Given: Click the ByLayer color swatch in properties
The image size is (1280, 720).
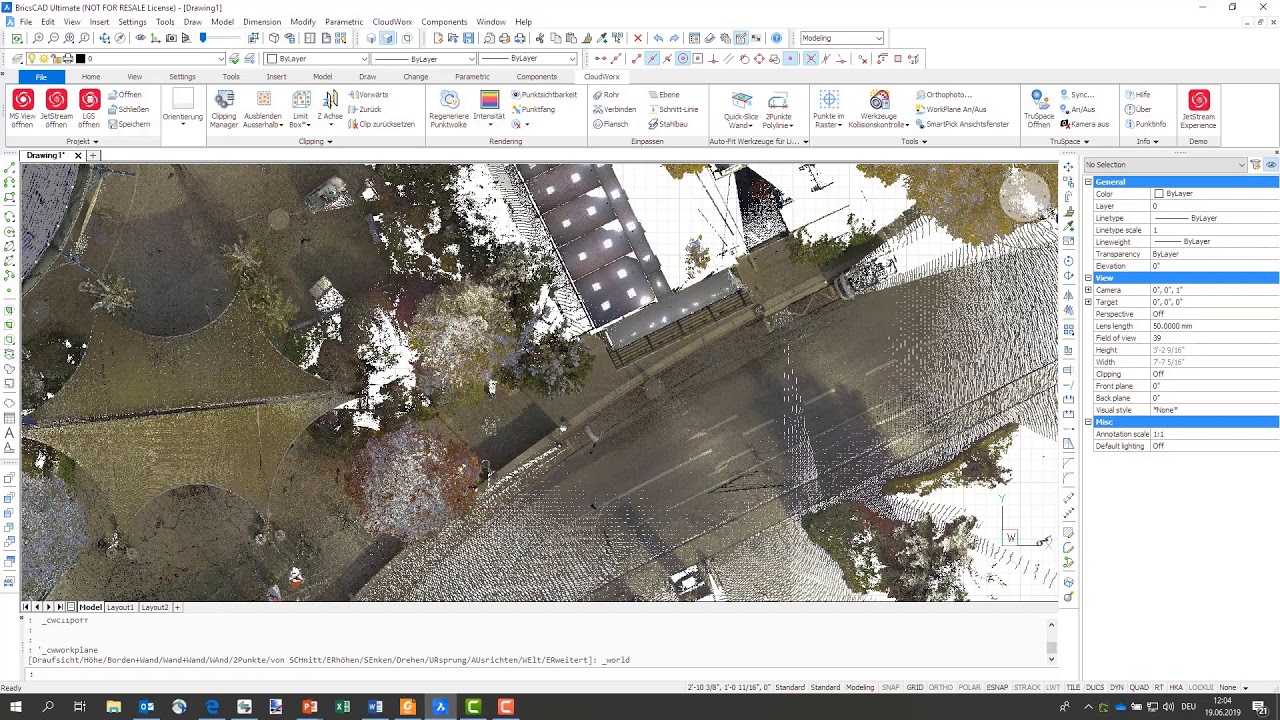Looking at the screenshot, I should [1159, 194].
